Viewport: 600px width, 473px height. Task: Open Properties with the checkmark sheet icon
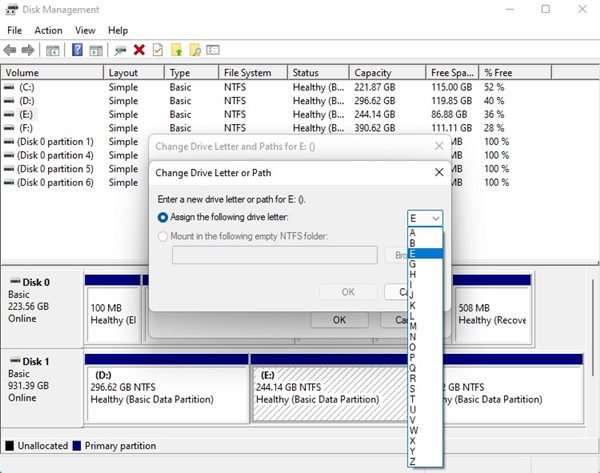tap(157, 50)
